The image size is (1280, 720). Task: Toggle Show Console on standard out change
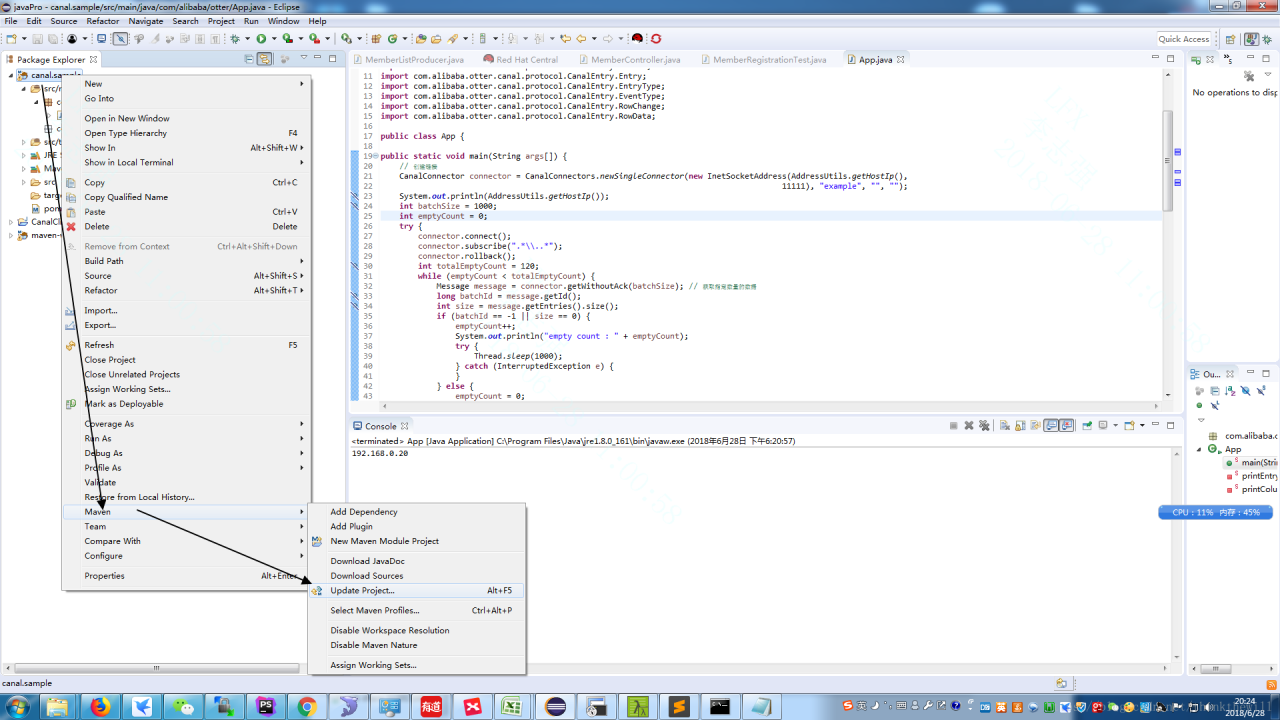1051,425
